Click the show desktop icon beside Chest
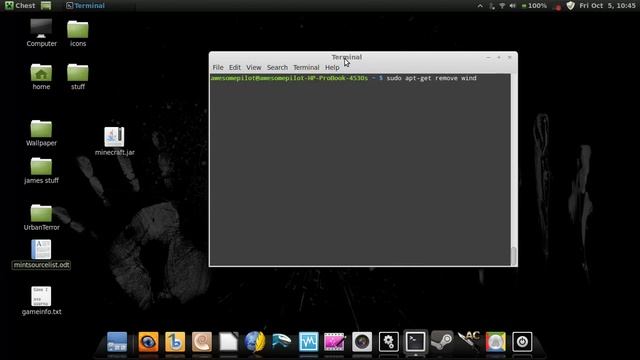This screenshot has width=640, height=360. 46,5
